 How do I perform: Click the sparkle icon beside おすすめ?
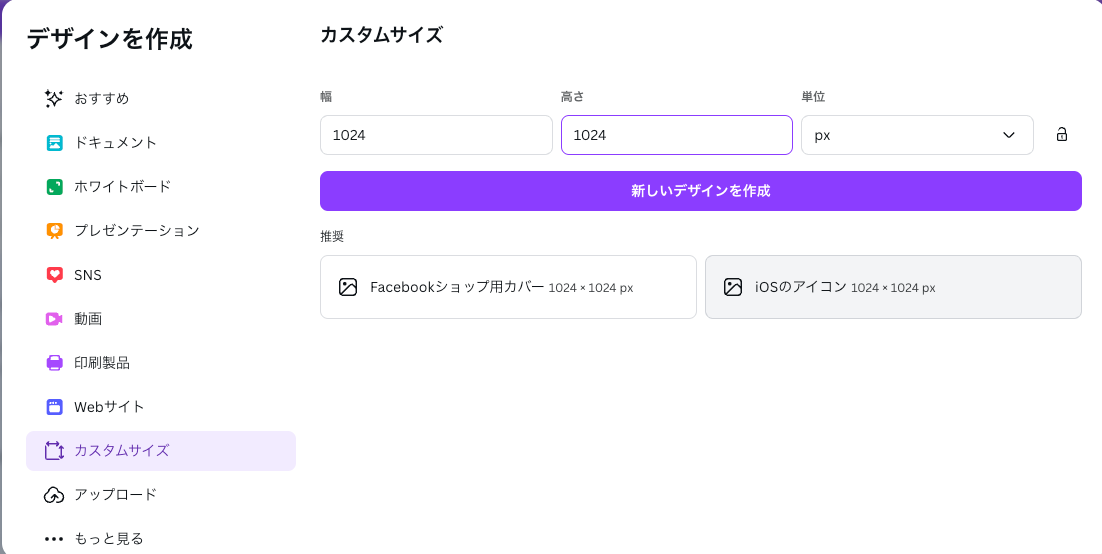54,98
